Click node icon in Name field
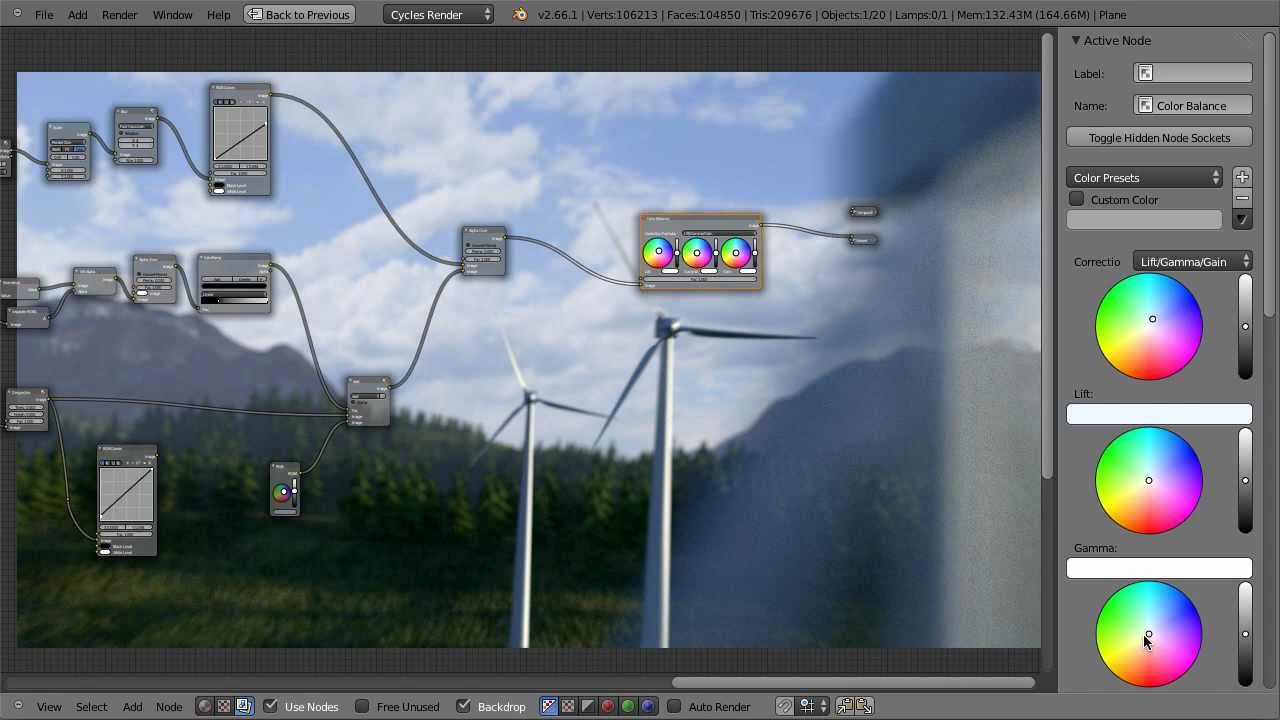This screenshot has width=1280, height=720. (1145, 105)
